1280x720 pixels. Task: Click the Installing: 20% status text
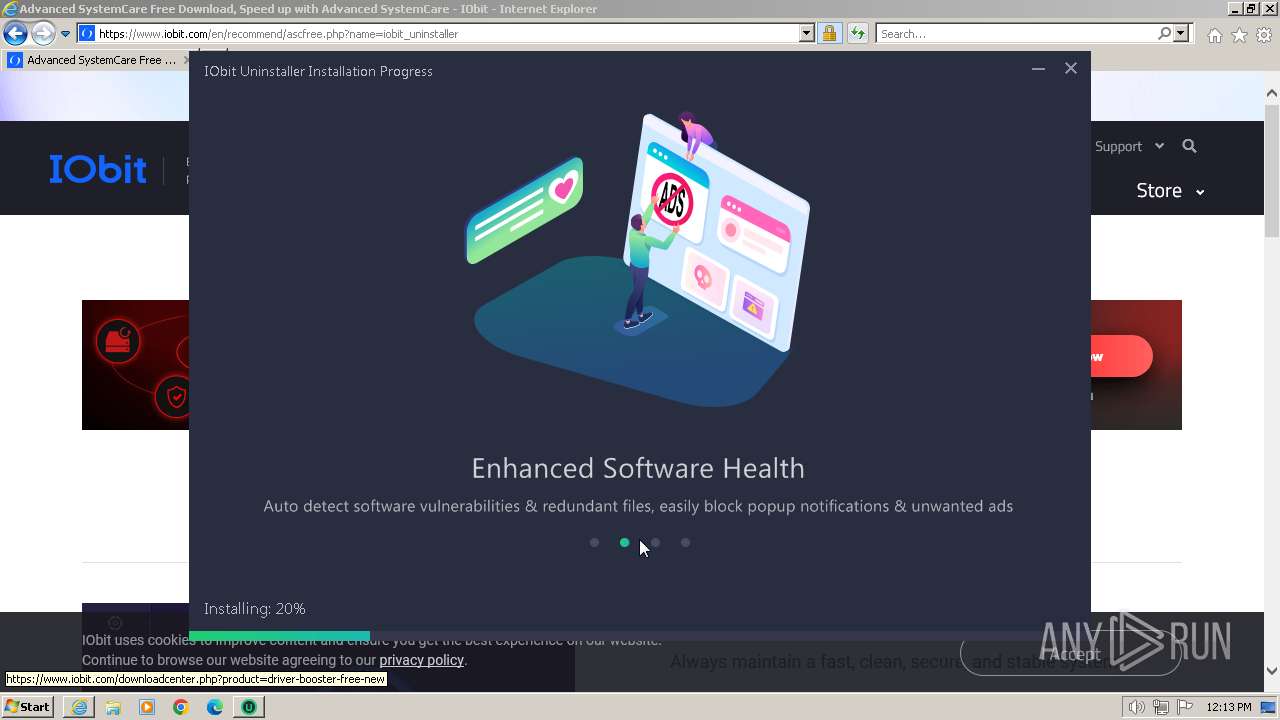255,608
